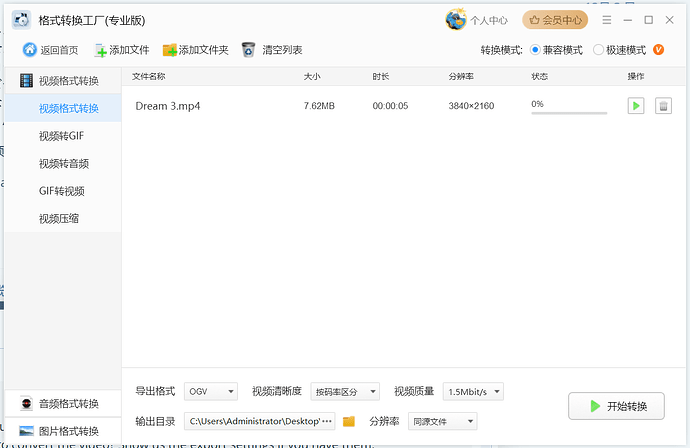Screen dimensions: 690x448
Task: Click the 分辨率 column header
Action: click(461, 77)
